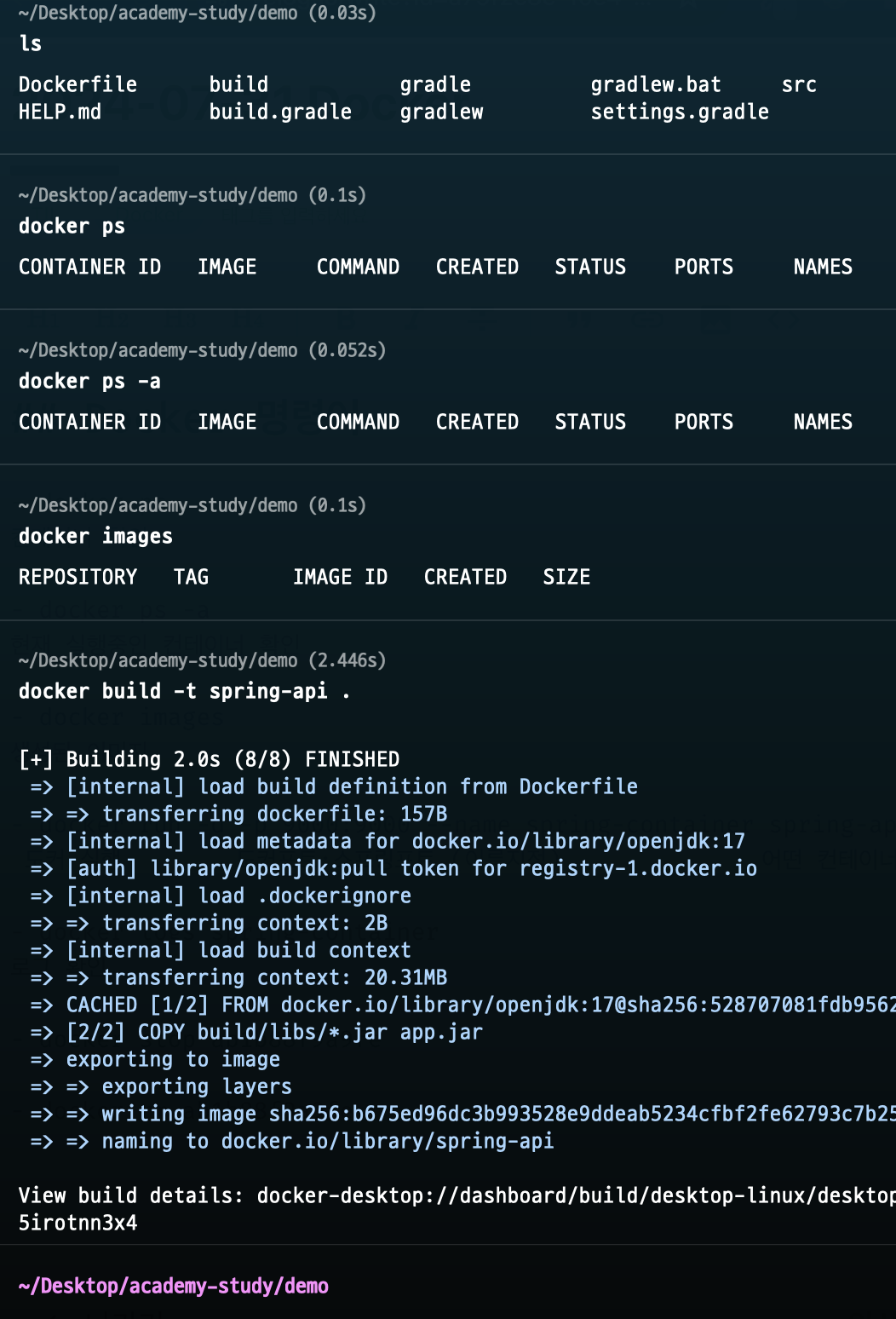This screenshot has height=1319, width=896.
Task: Click the Dockerfile filename in the ls output
Action: (78, 84)
